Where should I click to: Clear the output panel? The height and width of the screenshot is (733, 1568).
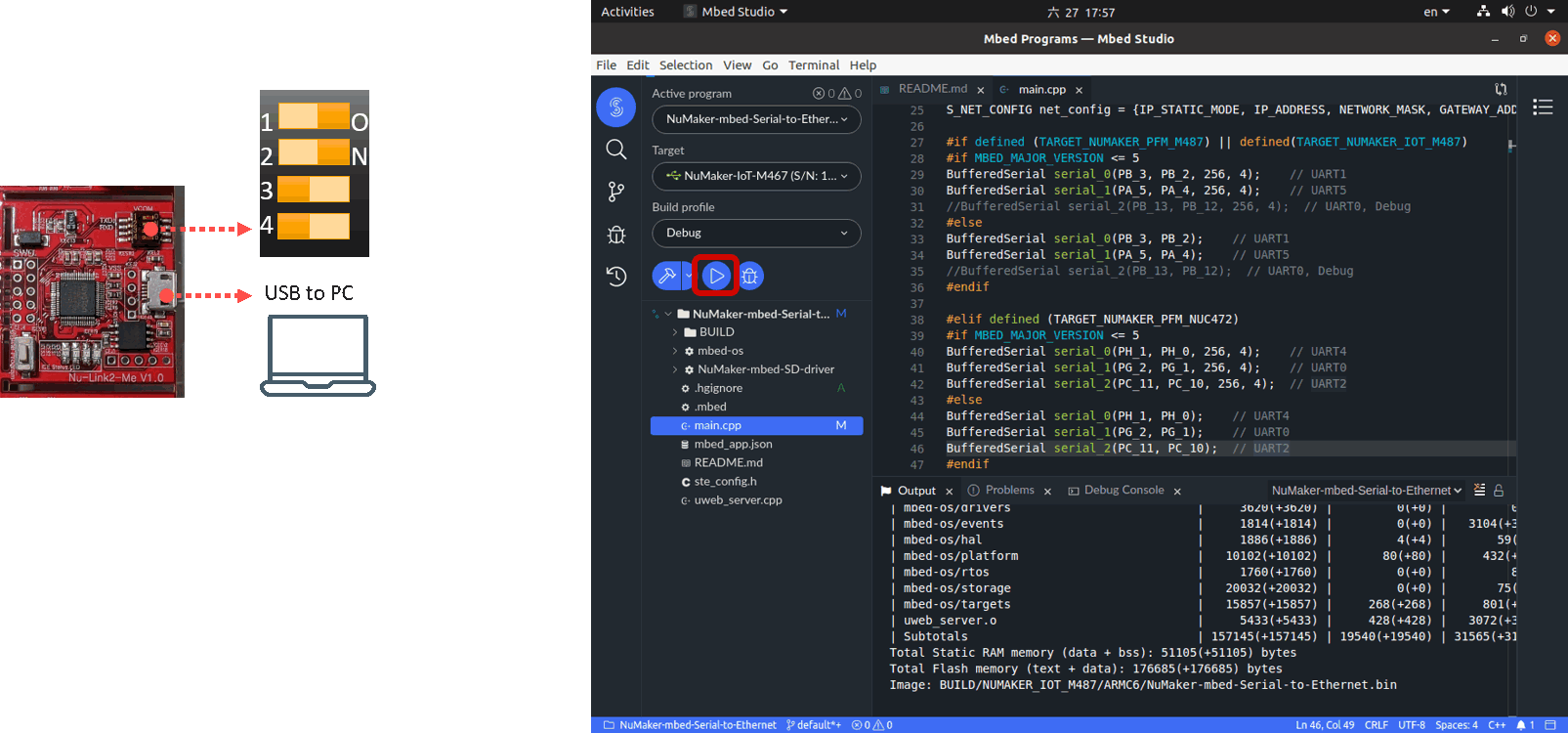click(x=1480, y=491)
